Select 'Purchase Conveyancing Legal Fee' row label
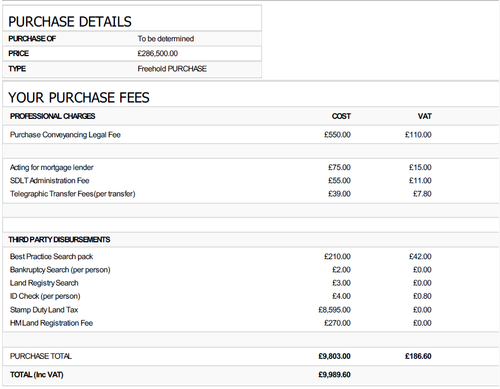This screenshot has height=389, width=500. pyautogui.click(x=65, y=135)
